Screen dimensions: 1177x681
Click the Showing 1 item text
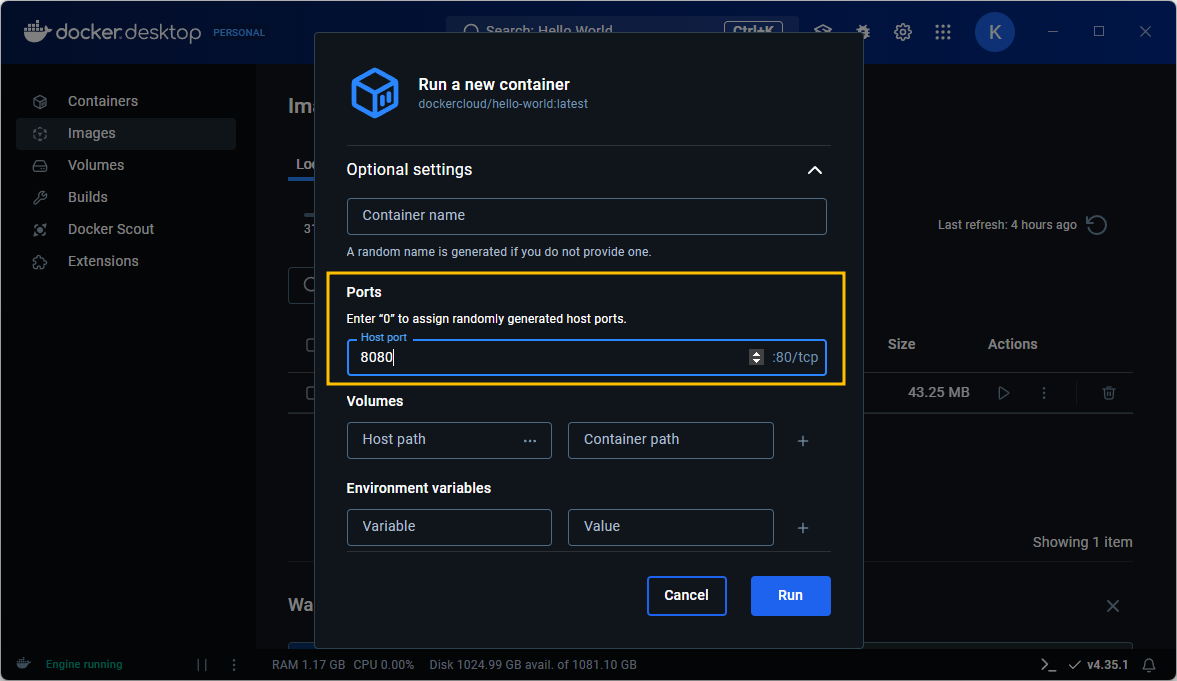1082,542
